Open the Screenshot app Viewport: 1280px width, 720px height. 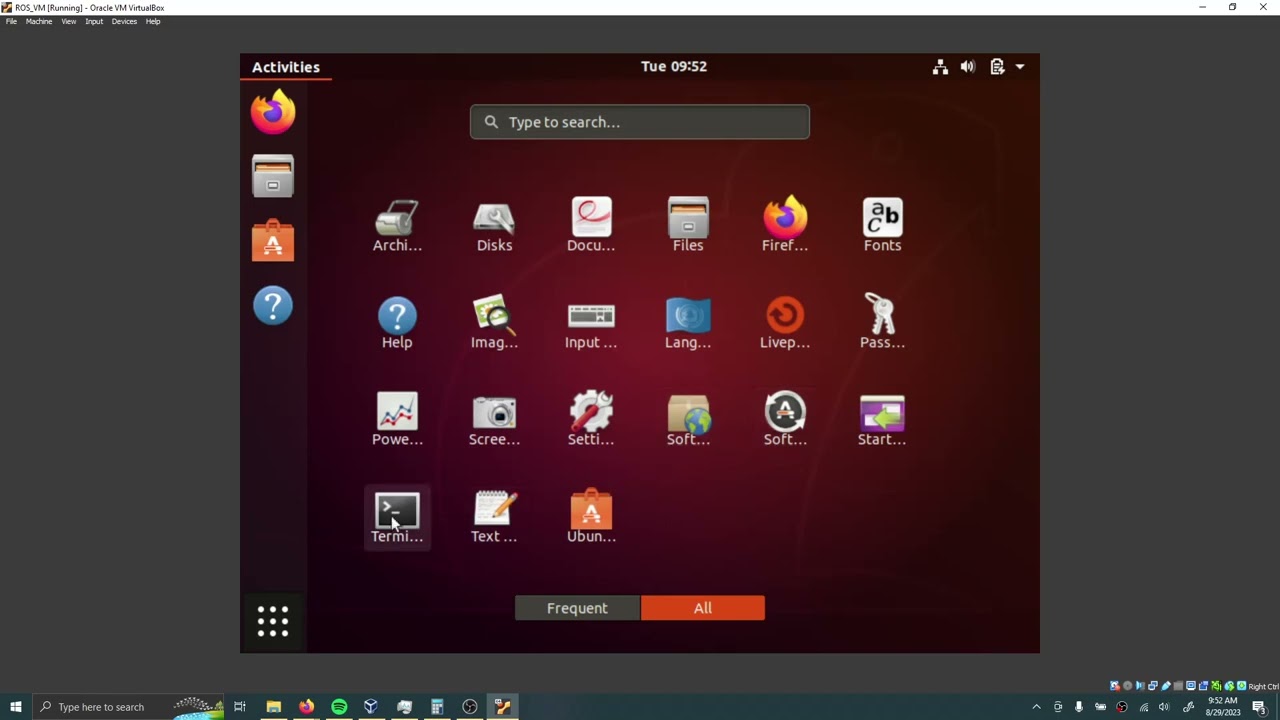[x=494, y=421]
